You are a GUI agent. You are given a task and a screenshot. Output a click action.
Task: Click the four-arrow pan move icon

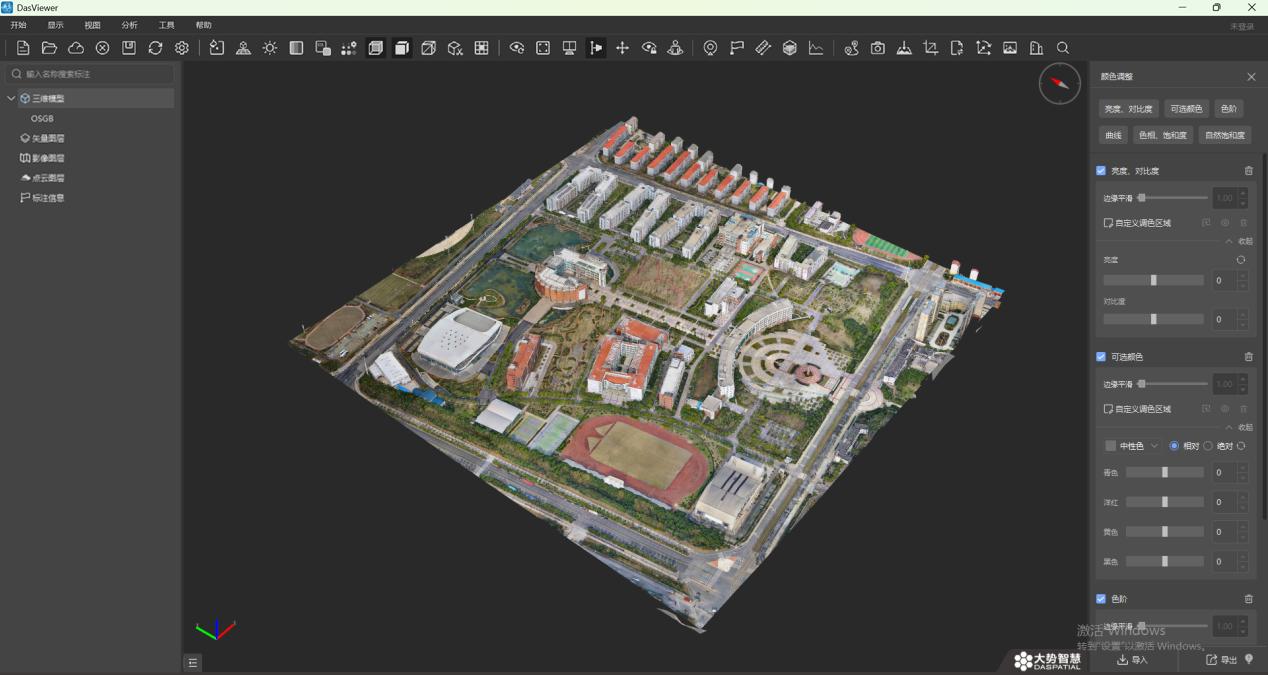pyautogui.click(x=622, y=48)
